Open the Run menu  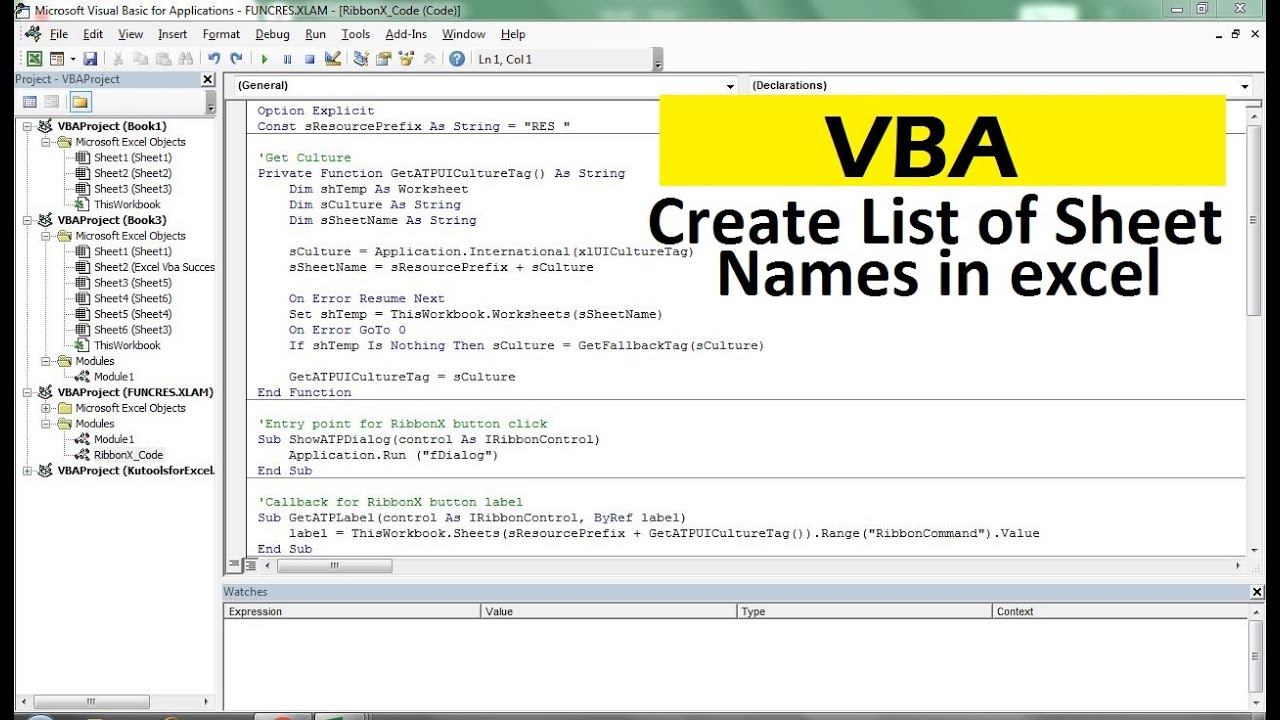pos(316,34)
